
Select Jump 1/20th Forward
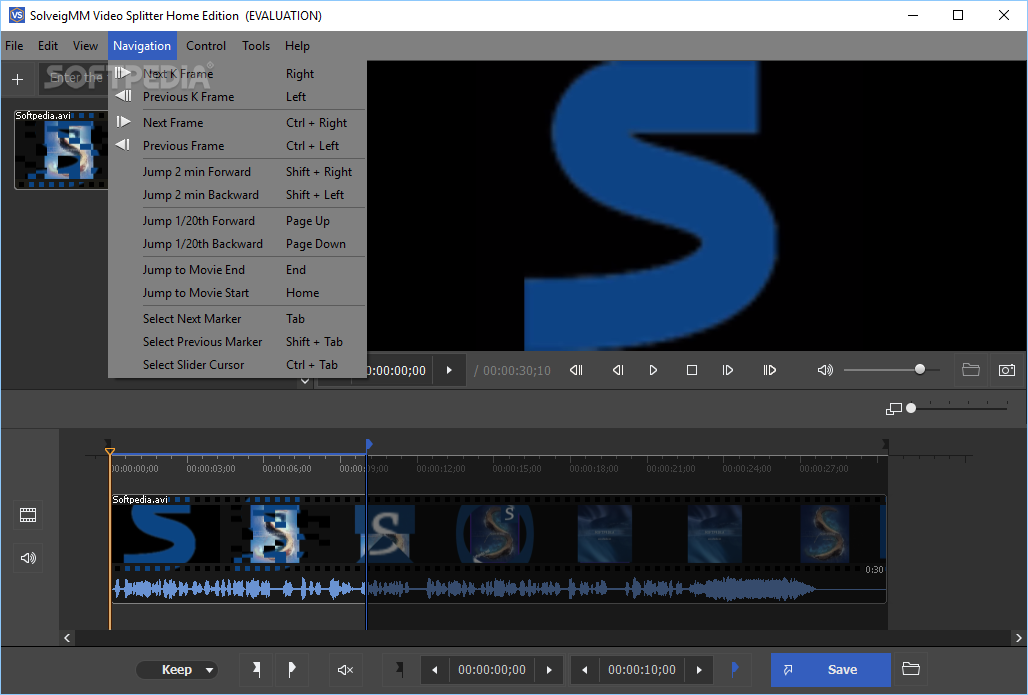(237, 221)
